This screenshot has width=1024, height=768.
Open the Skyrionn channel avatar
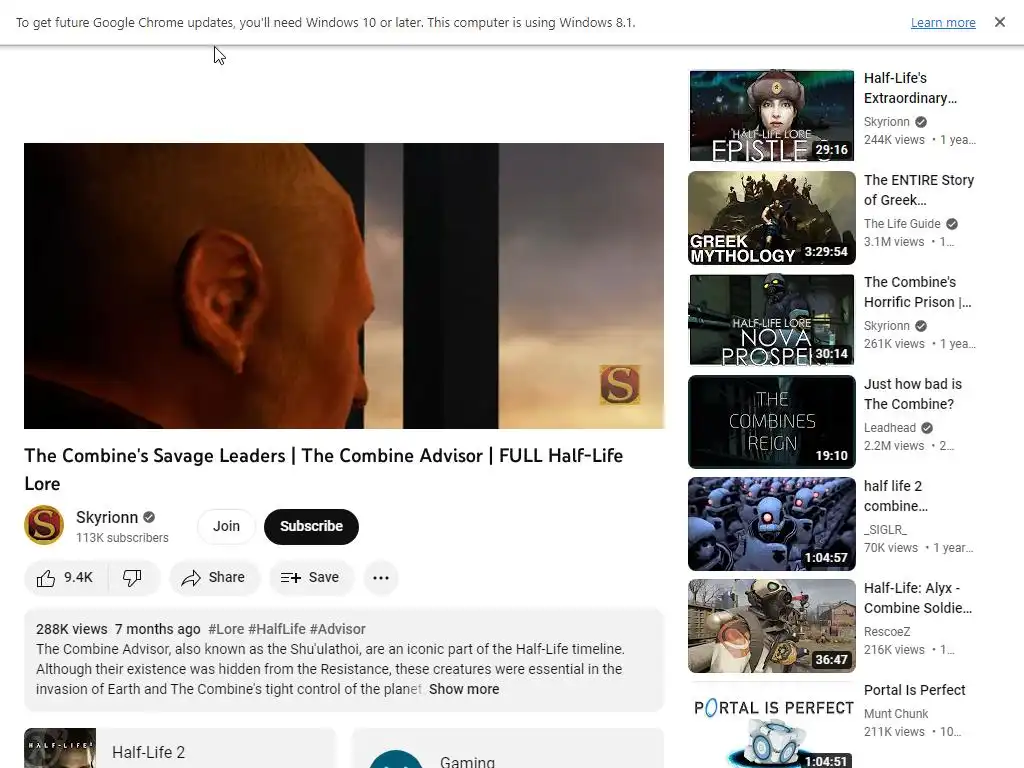click(x=44, y=525)
